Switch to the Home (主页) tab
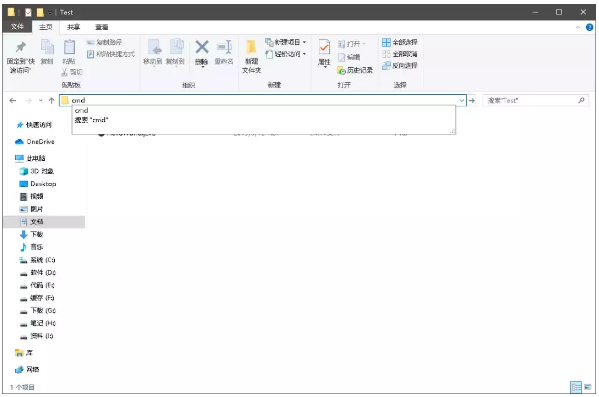 pyautogui.click(x=45, y=27)
